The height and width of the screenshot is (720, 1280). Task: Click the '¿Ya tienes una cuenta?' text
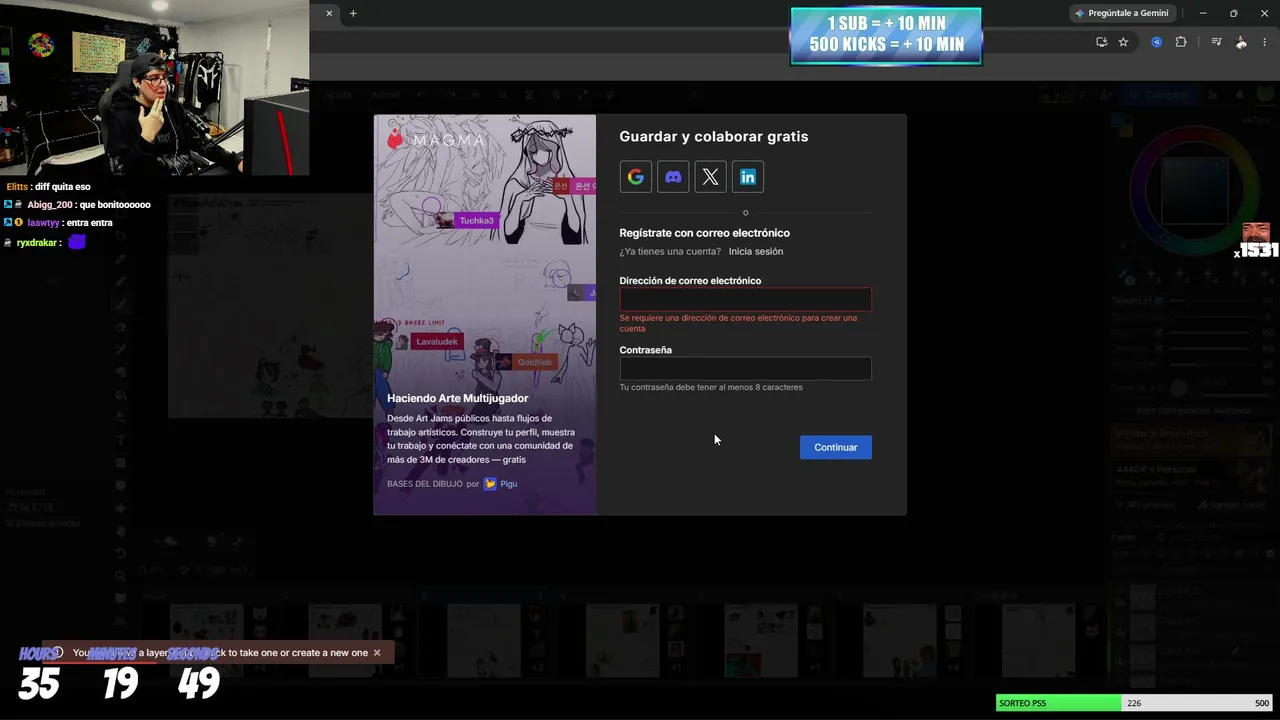click(670, 252)
